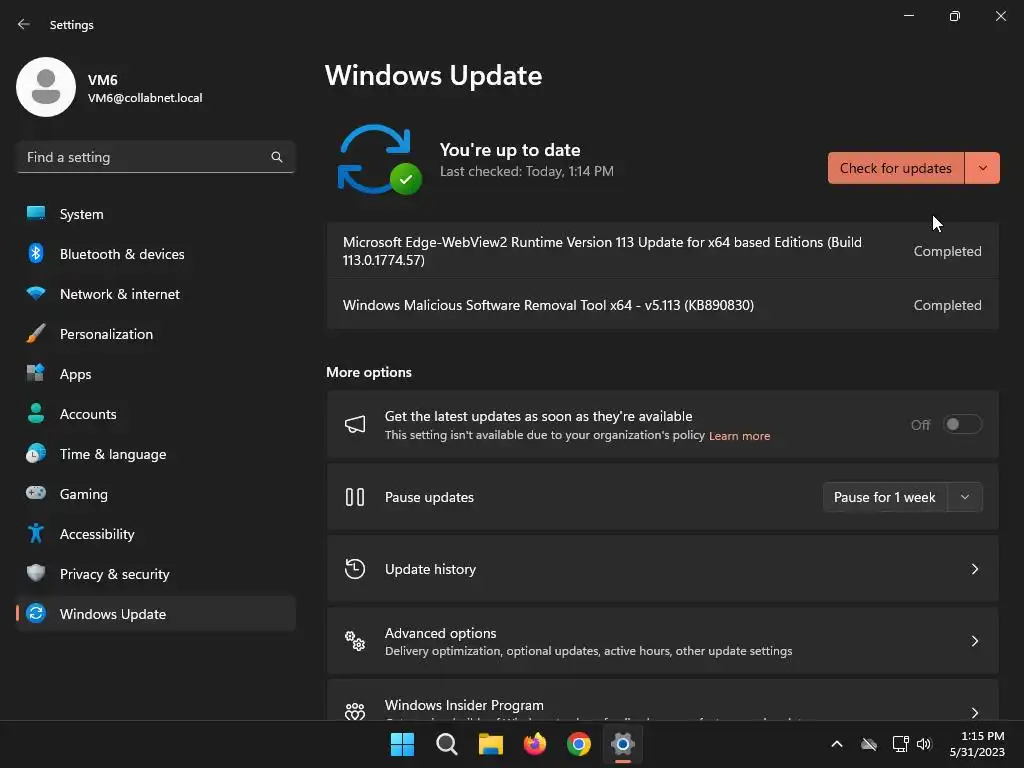This screenshot has width=1024, height=768.
Task: Select the Edge-WebView2 Runtime update row
Action: point(662,251)
